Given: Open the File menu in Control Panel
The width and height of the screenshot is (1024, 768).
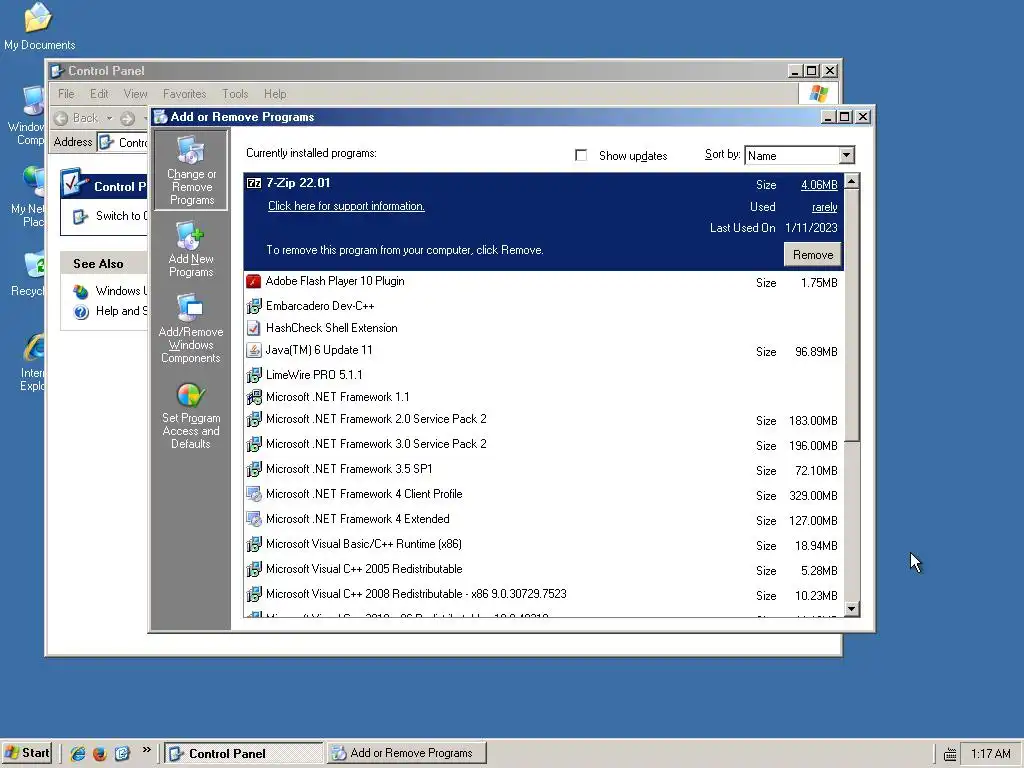Looking at the screenshot, I should [x=66, y=94].
